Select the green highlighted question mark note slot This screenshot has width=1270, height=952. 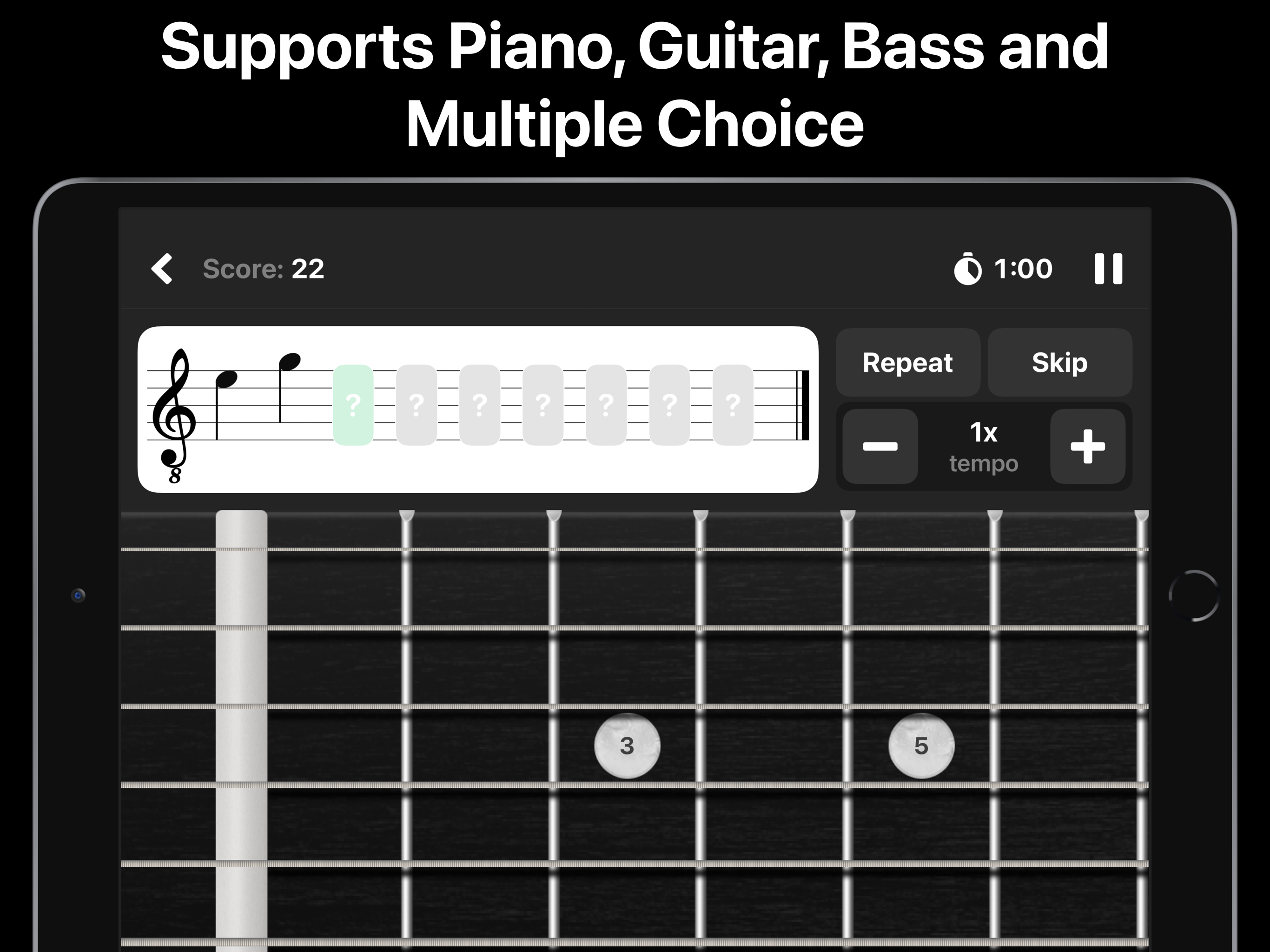coord(353,405)
